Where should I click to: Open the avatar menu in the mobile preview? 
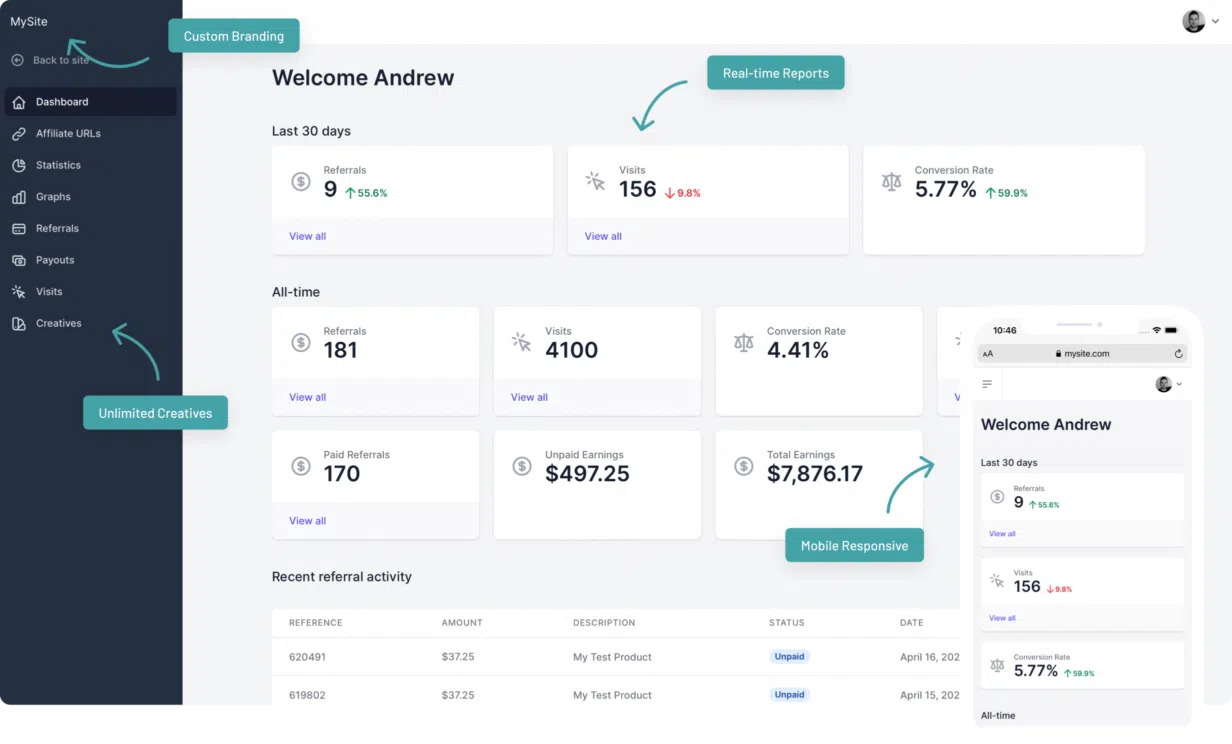[1164, 384]
